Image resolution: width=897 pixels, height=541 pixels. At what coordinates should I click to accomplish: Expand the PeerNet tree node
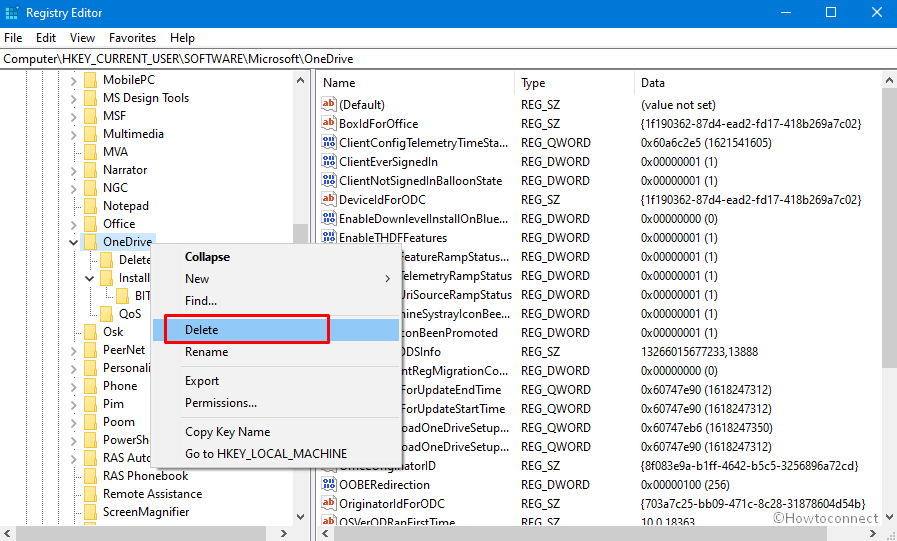click(x=73, y=351)
